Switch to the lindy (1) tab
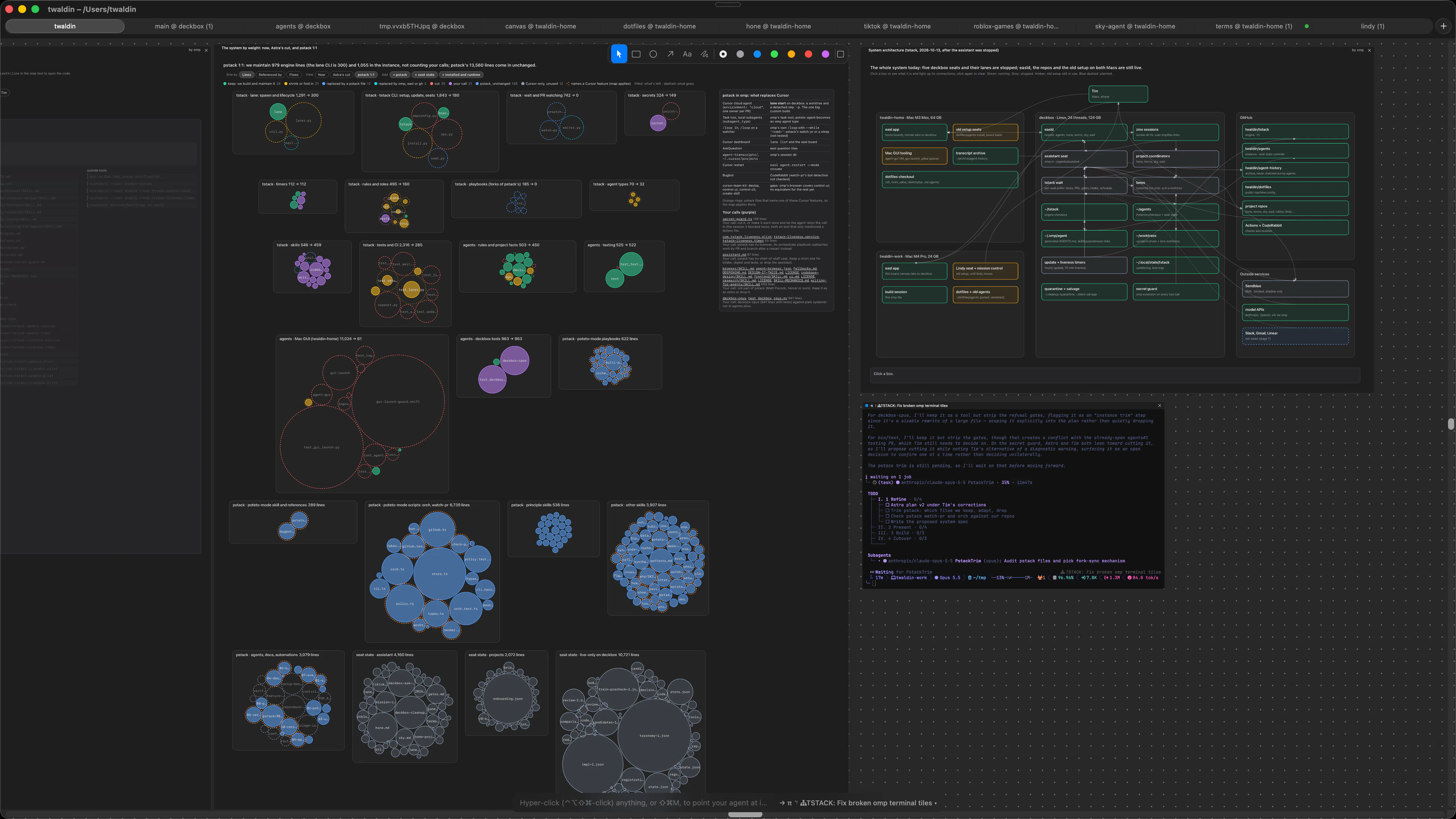Viewport: 1456px width, 819px height. 1372,26
